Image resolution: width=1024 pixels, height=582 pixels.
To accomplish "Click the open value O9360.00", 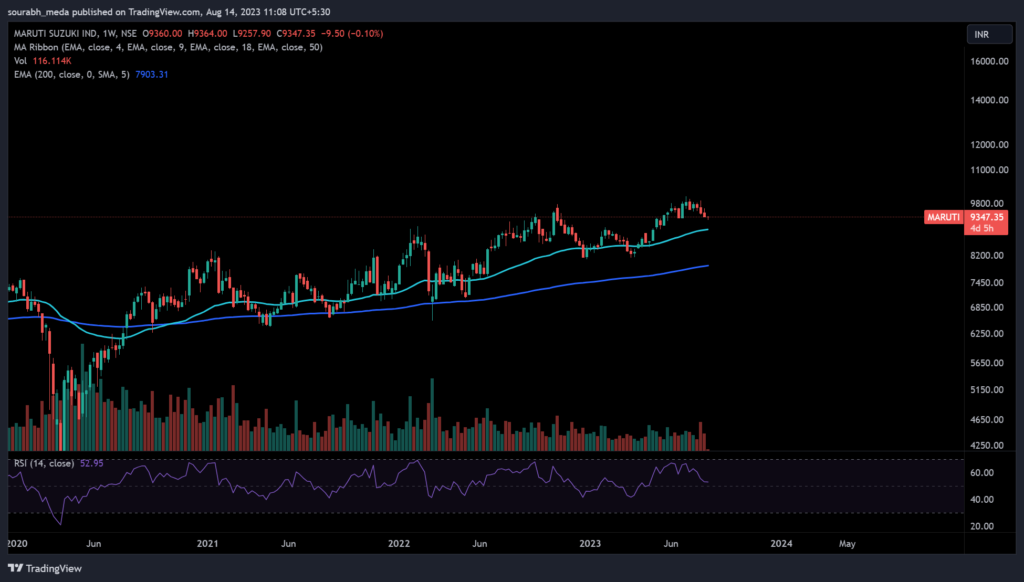I will coord(163,33).
